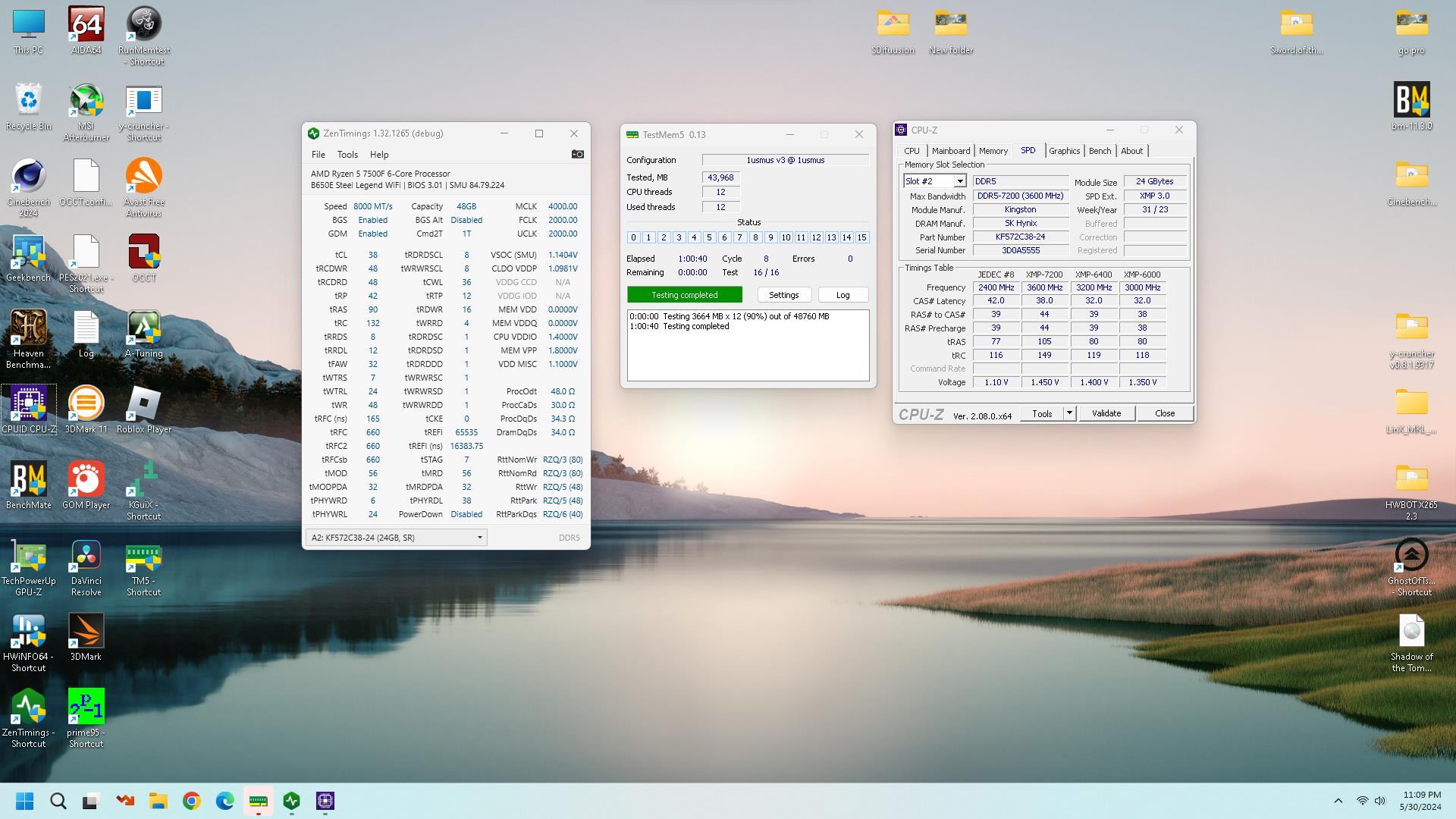Click the Speed value 8000 MT/s
Viewport: 1456px width, 819px height.
[372, 206]
